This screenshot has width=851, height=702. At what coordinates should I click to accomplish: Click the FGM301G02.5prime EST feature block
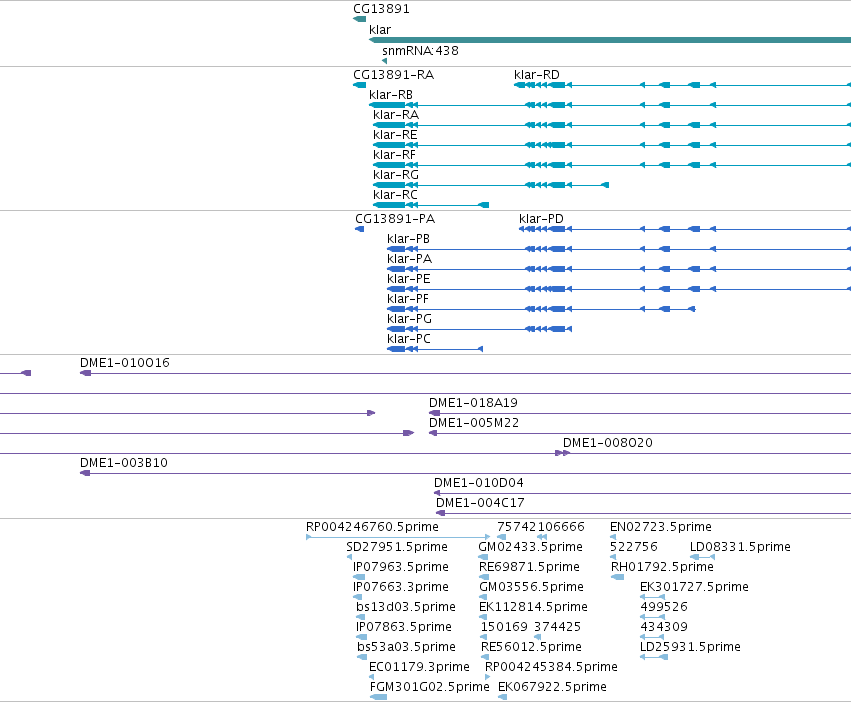coord(378,697)
